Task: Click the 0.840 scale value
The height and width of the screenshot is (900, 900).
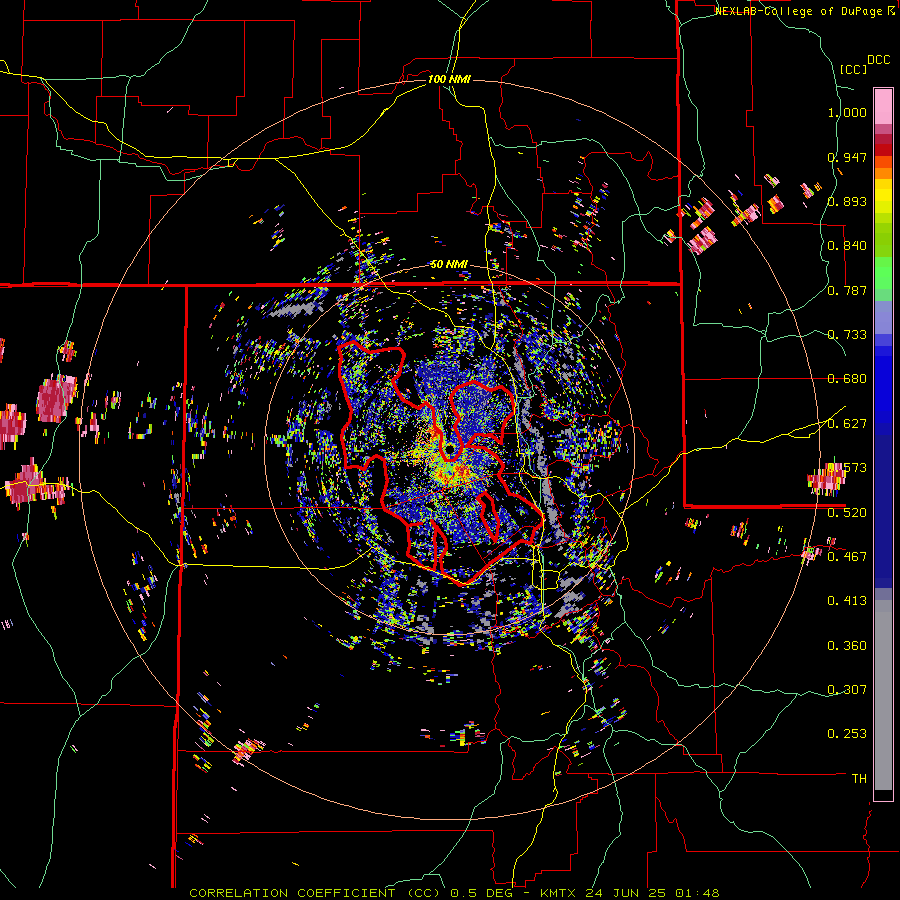Action: tap(847, 246)
